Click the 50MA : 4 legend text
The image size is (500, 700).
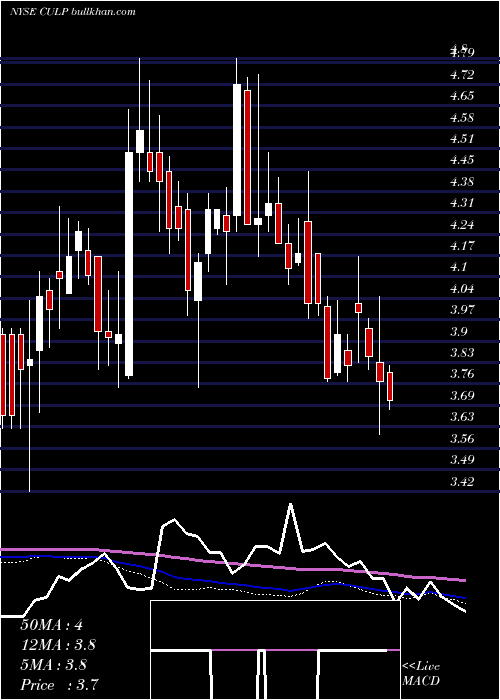point(52,625)
